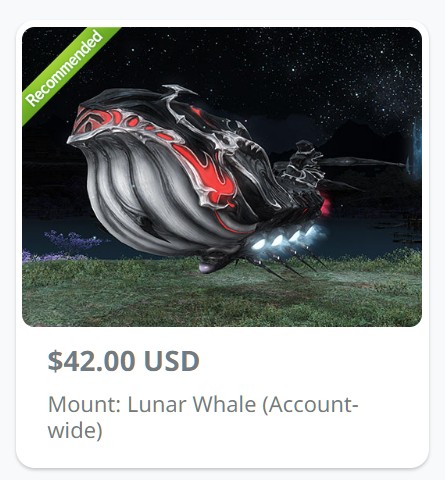Click the green Recommended ribbon badge
445x480 pixels.
tap(67, 71)
